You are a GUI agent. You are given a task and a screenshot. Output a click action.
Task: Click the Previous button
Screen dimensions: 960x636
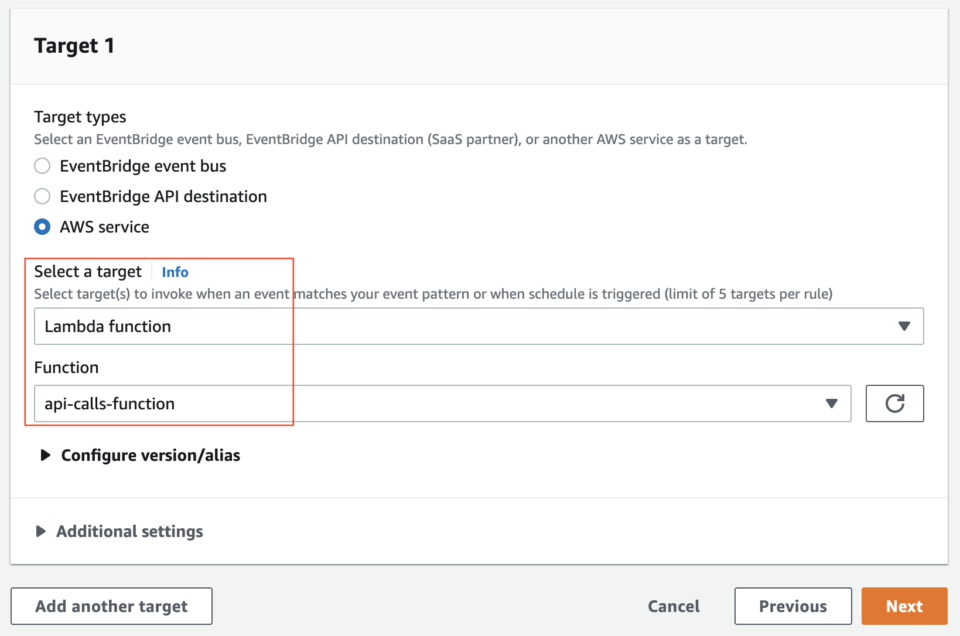[x=792, y=605]
